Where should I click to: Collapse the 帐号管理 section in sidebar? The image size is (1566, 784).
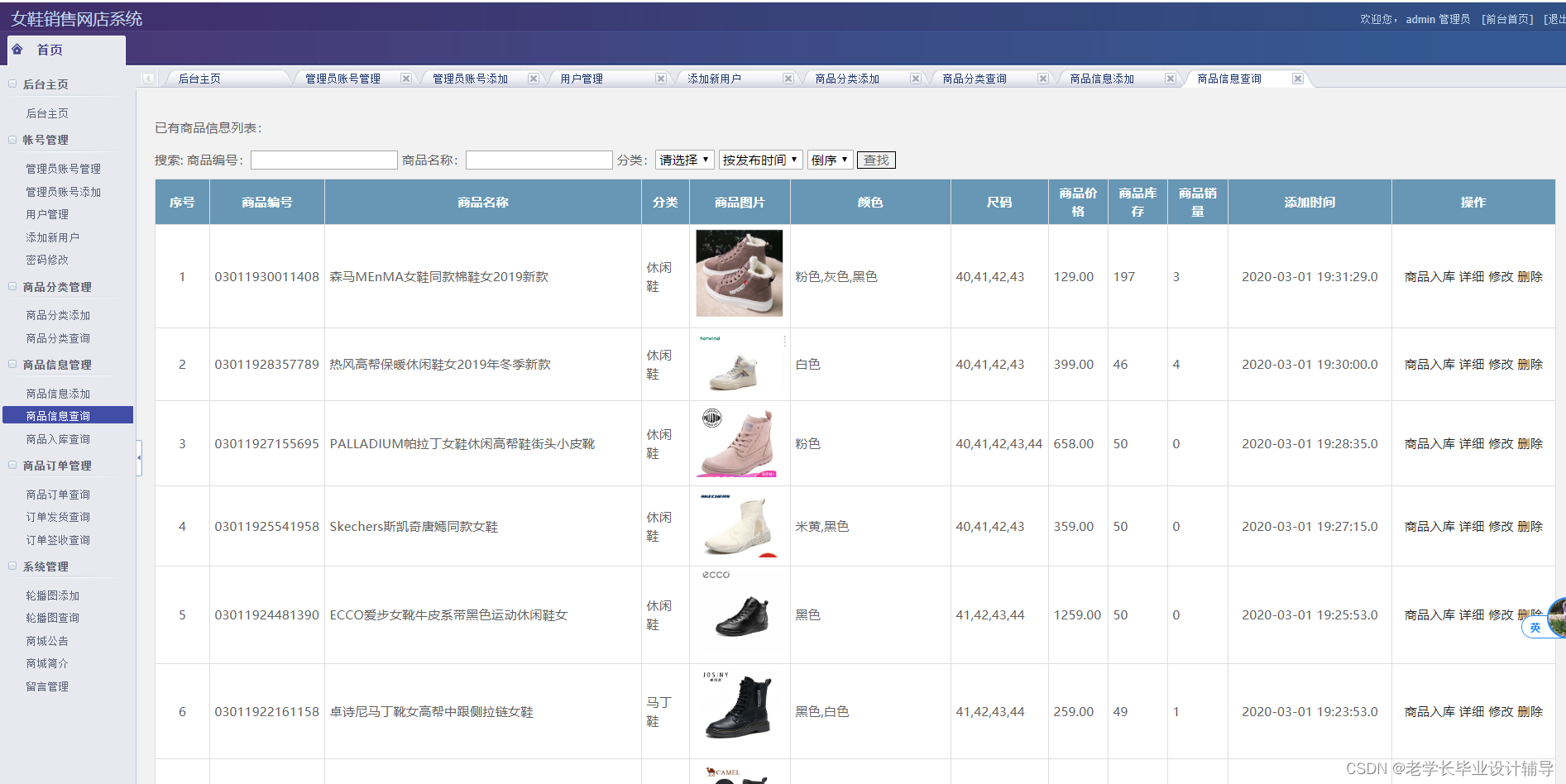[x=12, y=139]
